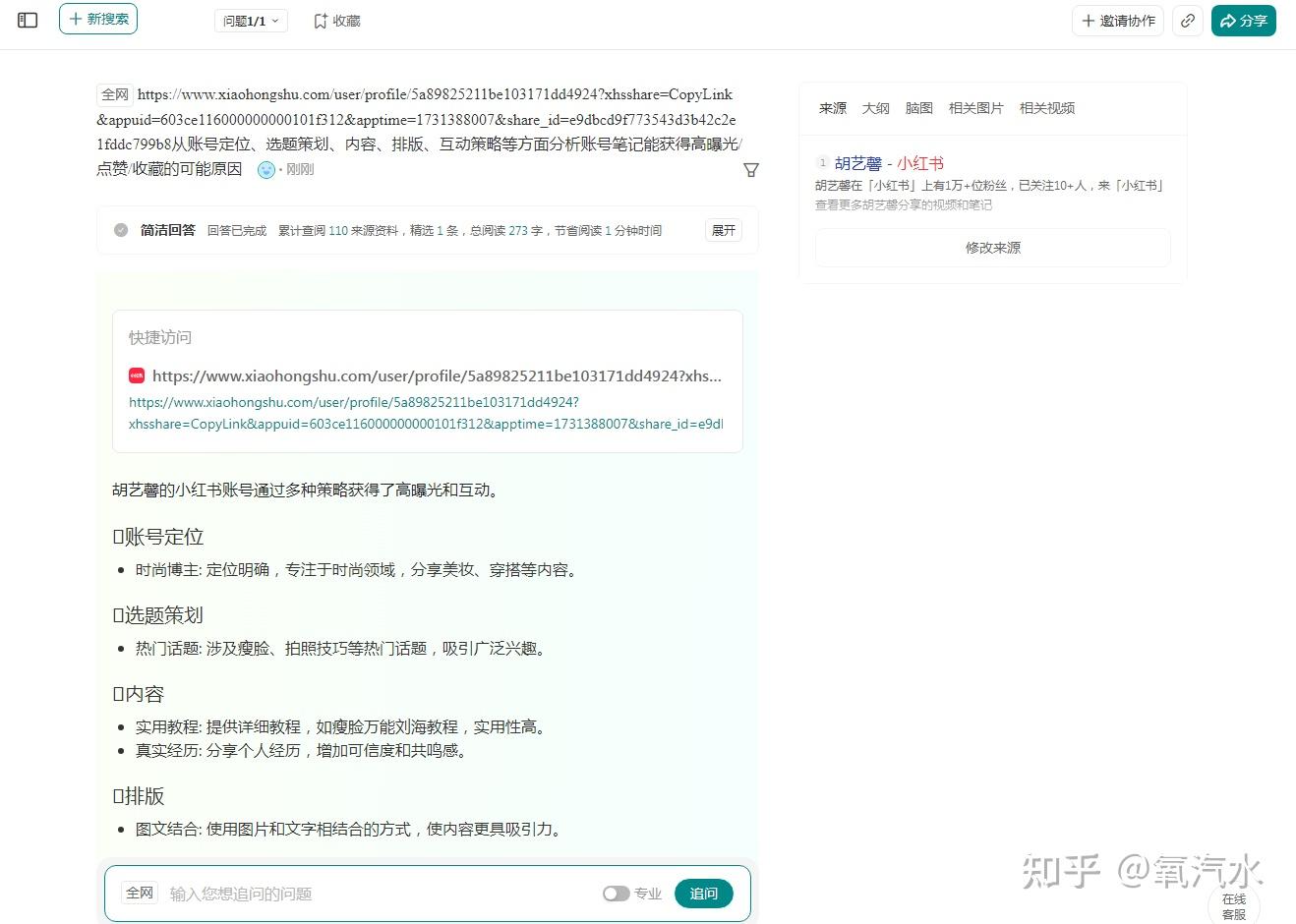Click the 全网 scope selector in input box
The height and width of the screenshot is (924, 1296).
coord(140,893)
